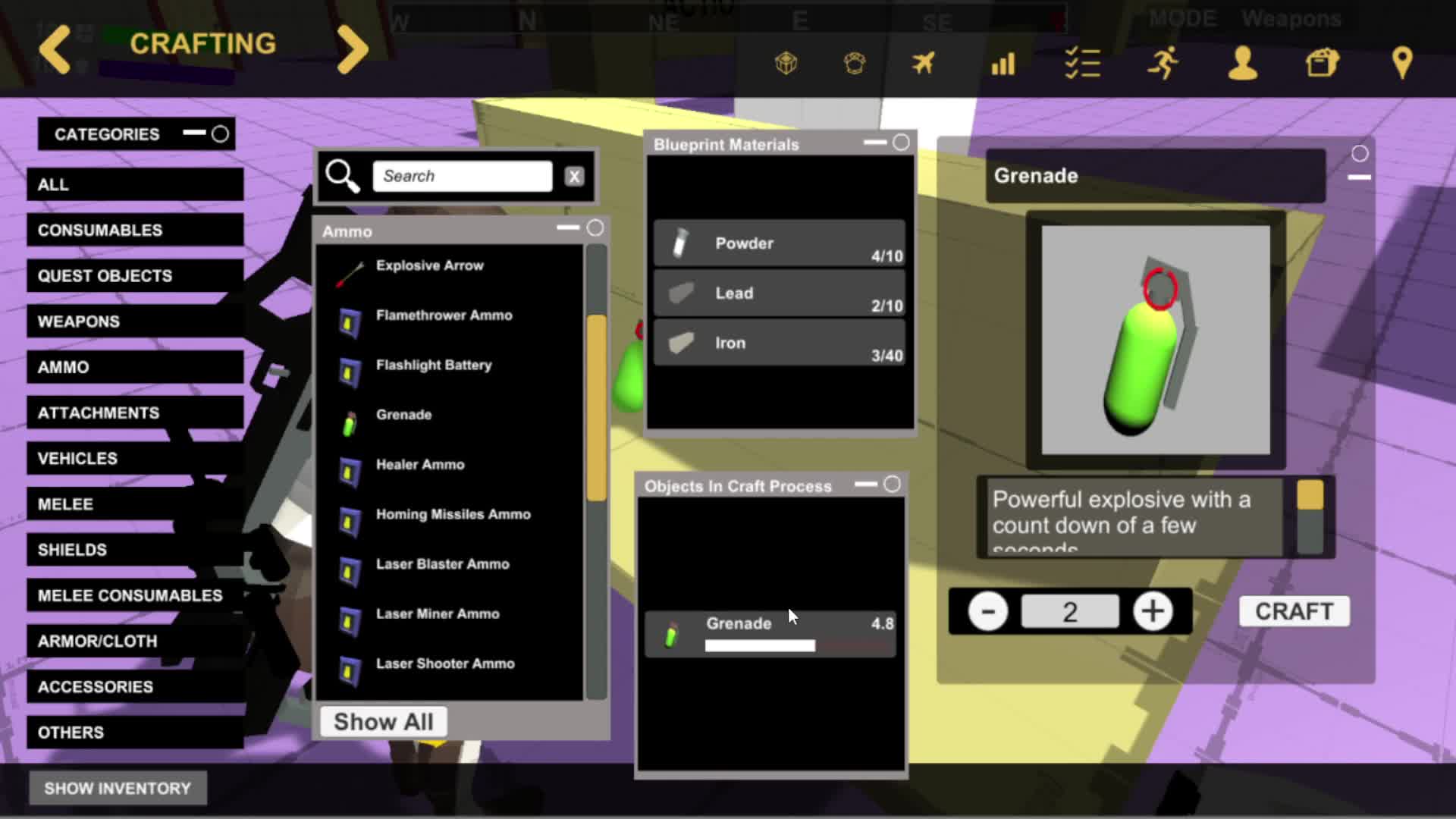Click the Ammo list yellow scrollbar
The height and width of the screenshot is (819, 1456).
pyautogui.click(x=597, y=407)
